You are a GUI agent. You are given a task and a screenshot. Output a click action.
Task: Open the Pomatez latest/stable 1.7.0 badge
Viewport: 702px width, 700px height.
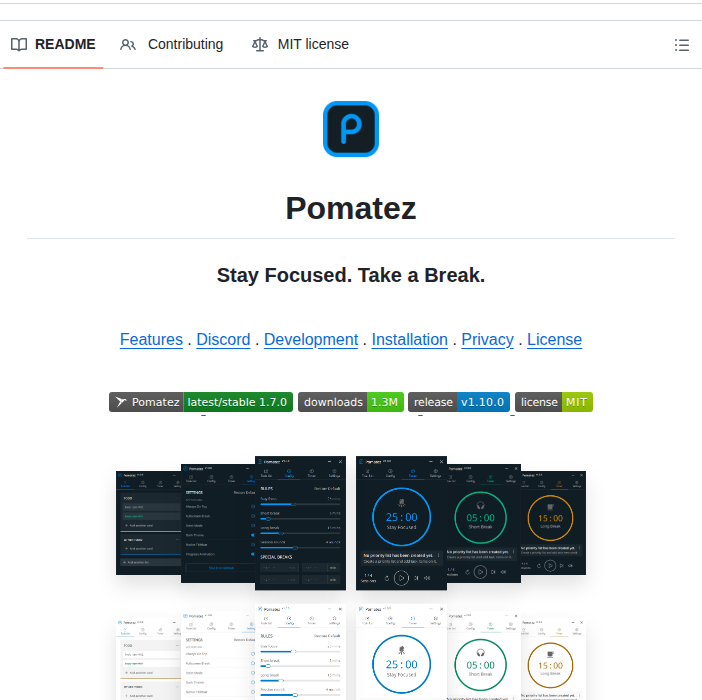point(201,402)
